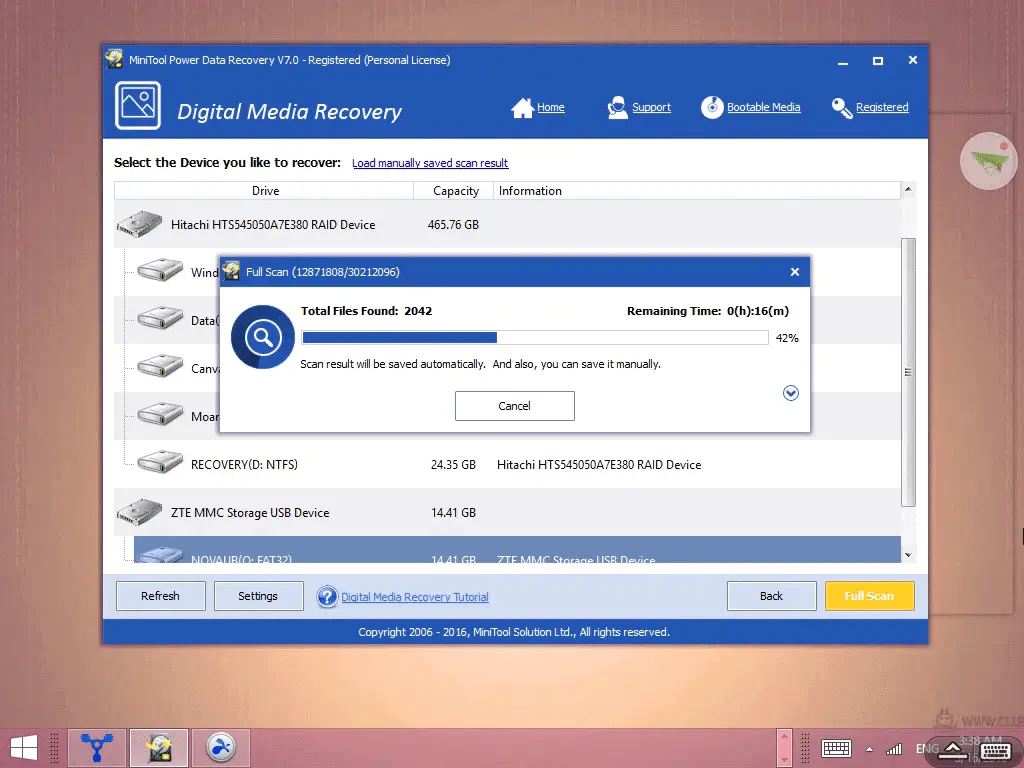
Task: Click the RECOVERY row's Information text "Hitachi HTS545050A7E380 RAID Device"
Action: (x=599, y=464)
